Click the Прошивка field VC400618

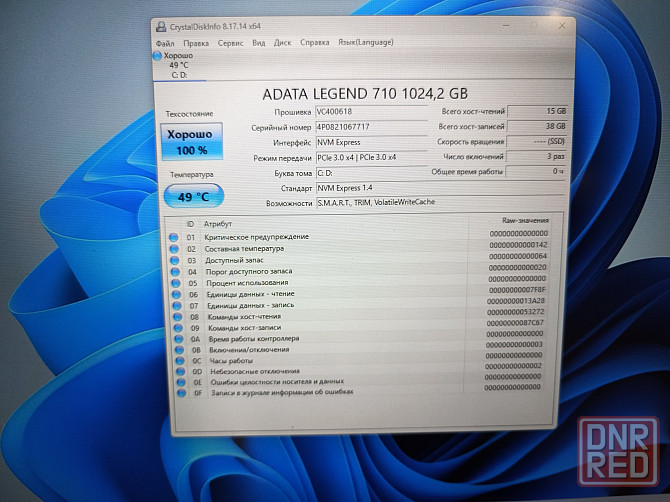(x=371, y=112)
